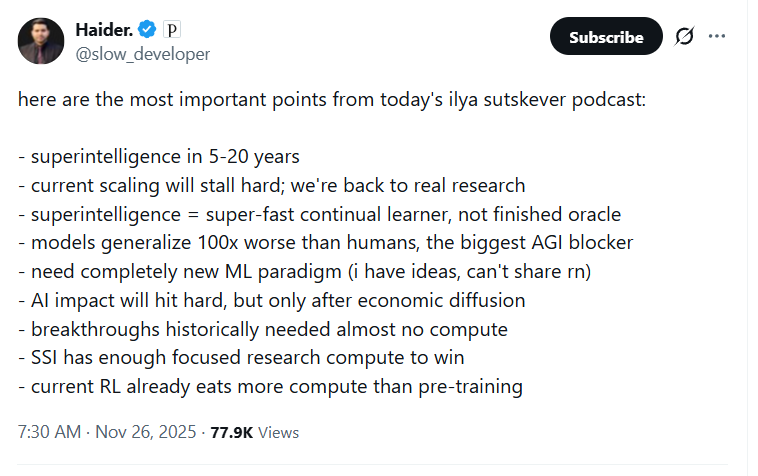This screenshot has width=758, height=476.
Task: Open the three-dot more options menu
Action: (717, 36)
